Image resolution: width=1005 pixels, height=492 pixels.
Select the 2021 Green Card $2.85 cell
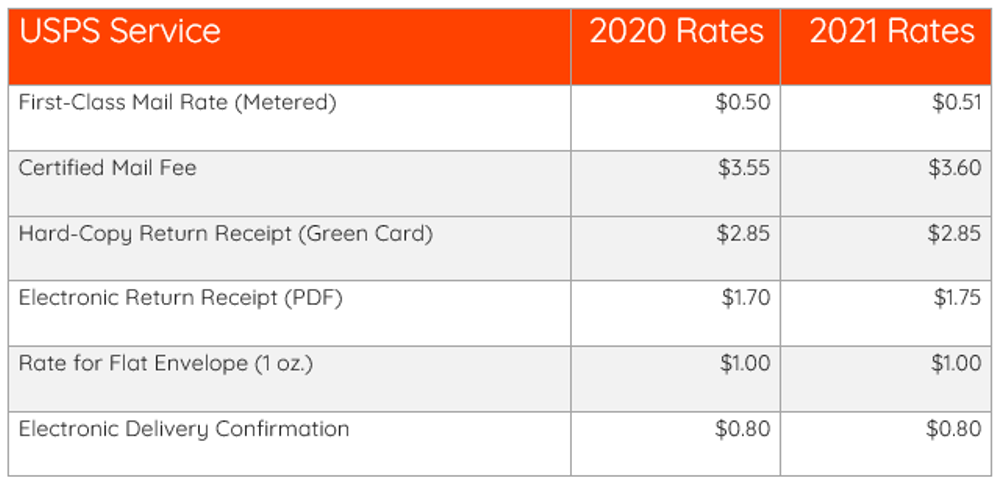pos(886,248)
